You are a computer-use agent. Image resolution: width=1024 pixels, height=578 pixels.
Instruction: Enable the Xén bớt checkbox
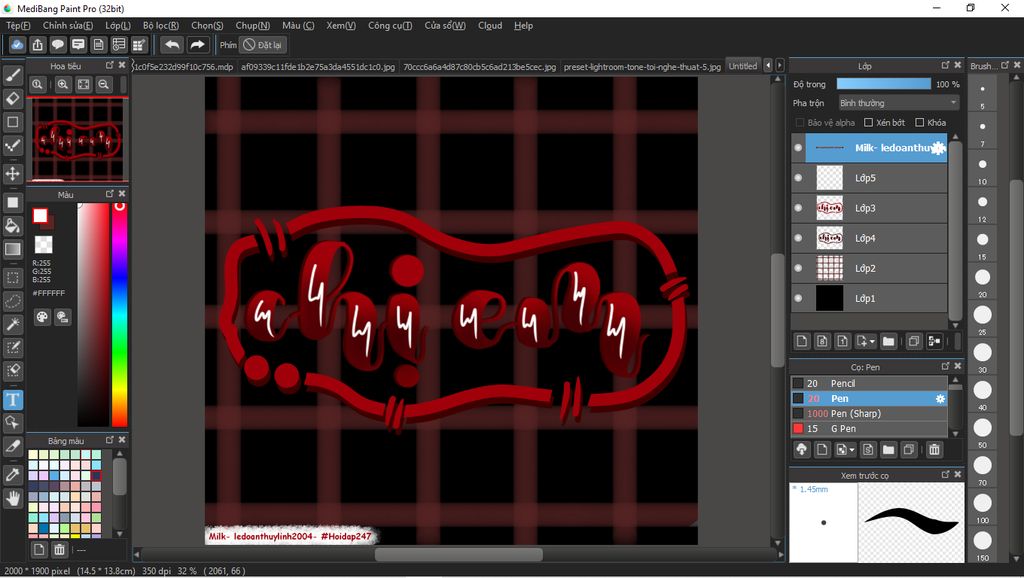(x=869, y=122)
